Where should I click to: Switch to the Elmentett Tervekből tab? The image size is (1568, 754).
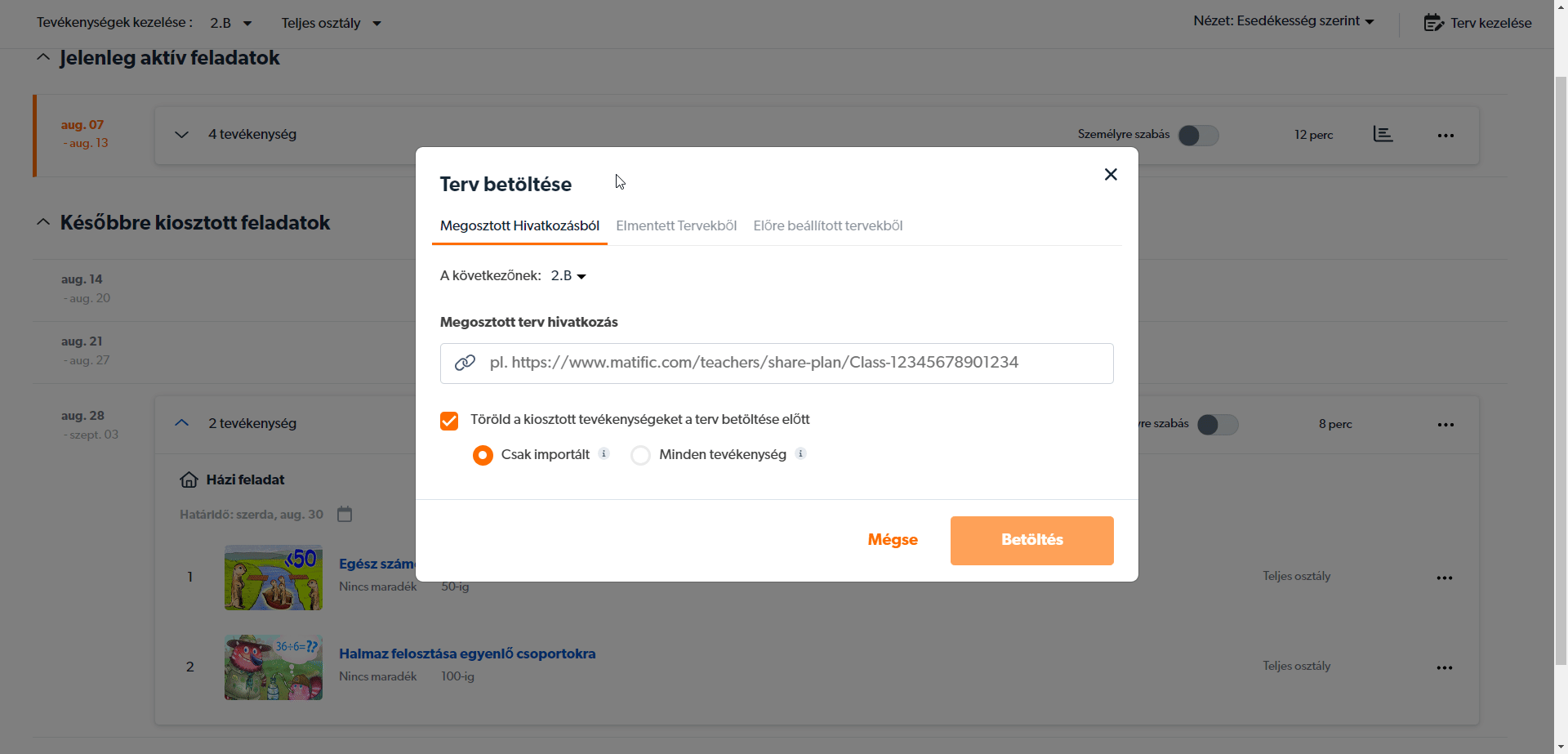[676, 226]
